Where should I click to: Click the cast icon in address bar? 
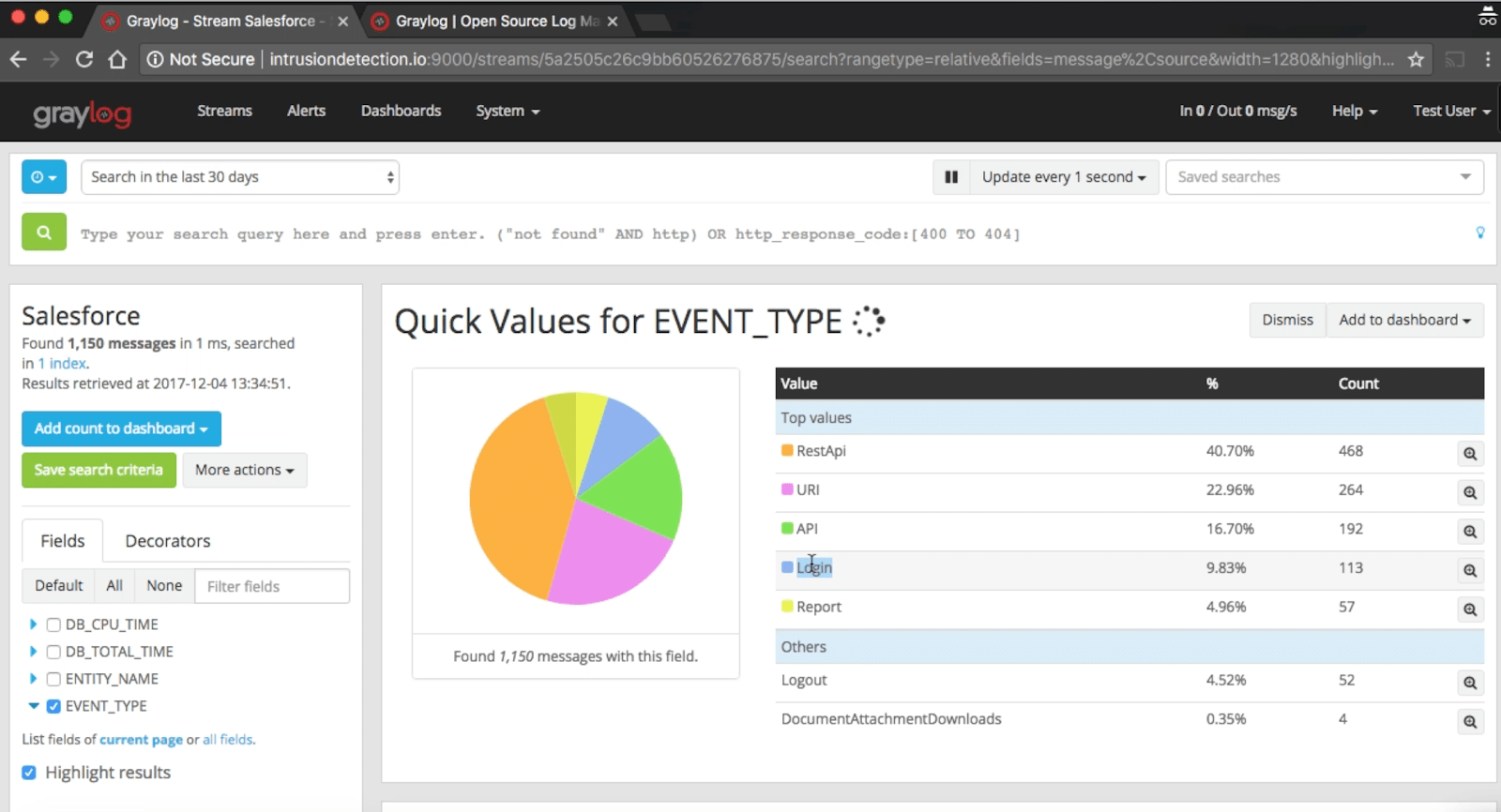tap(1455, 59)
